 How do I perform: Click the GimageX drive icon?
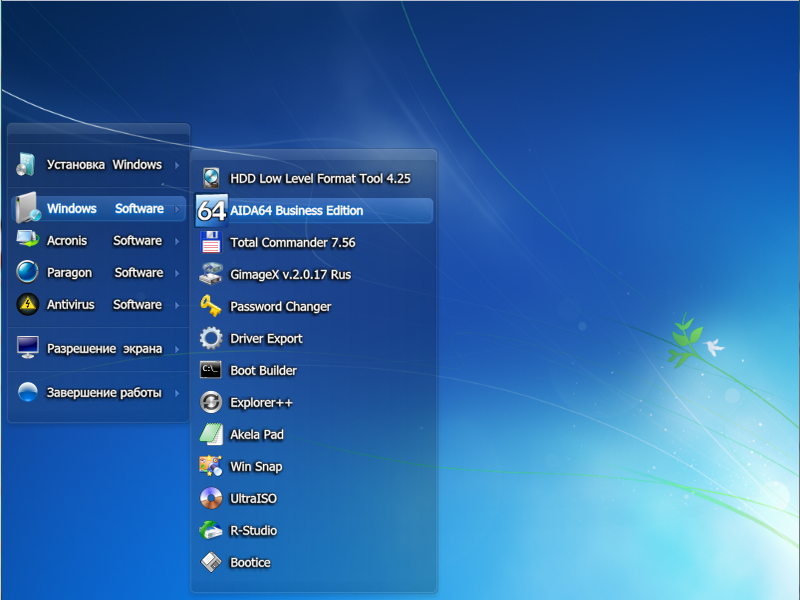pyautogui.click(x=211, y=274)
